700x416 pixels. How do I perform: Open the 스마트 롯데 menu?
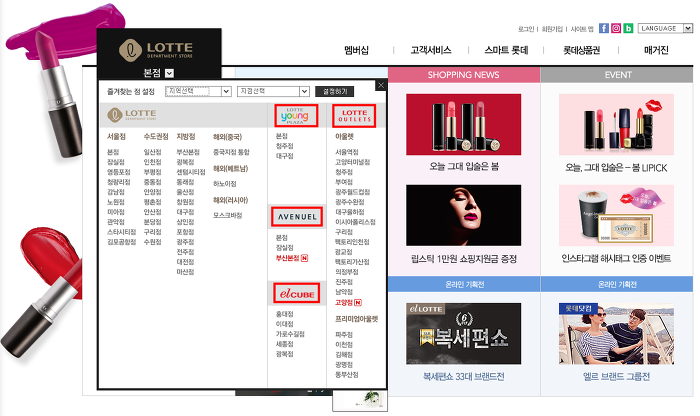(x=506, y=50)
